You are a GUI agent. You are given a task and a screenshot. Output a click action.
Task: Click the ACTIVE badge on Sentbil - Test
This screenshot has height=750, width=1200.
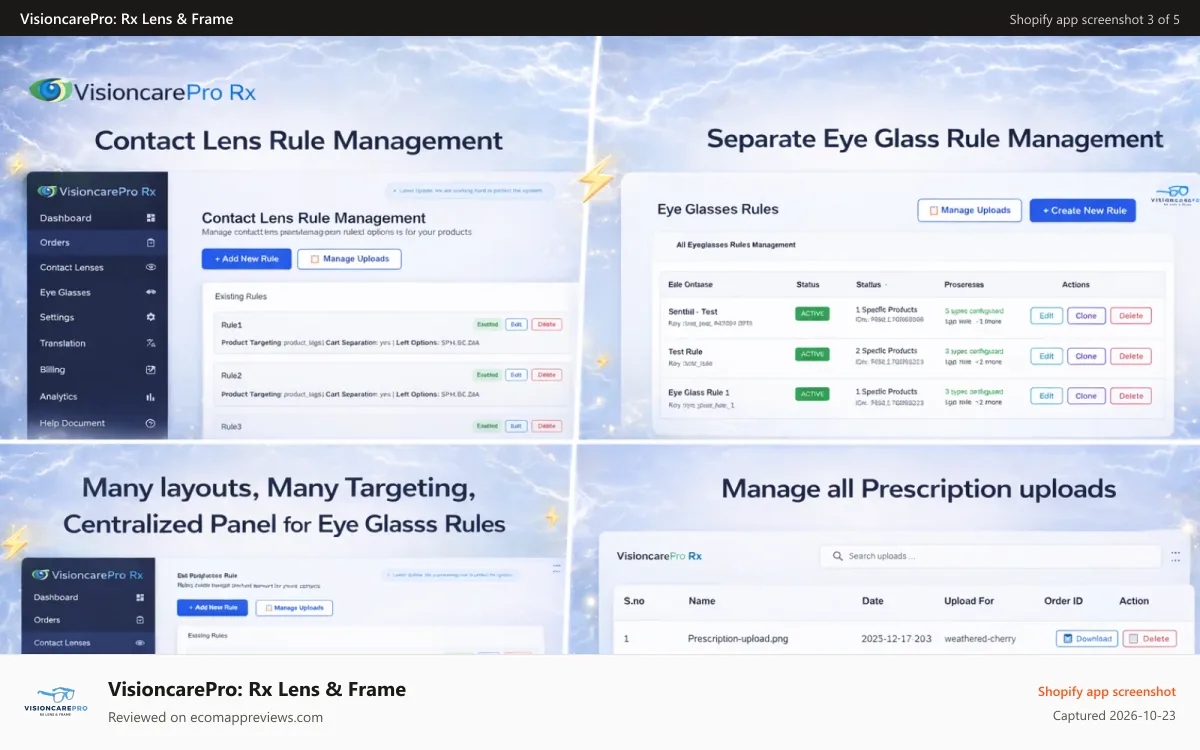click(813, 313)
